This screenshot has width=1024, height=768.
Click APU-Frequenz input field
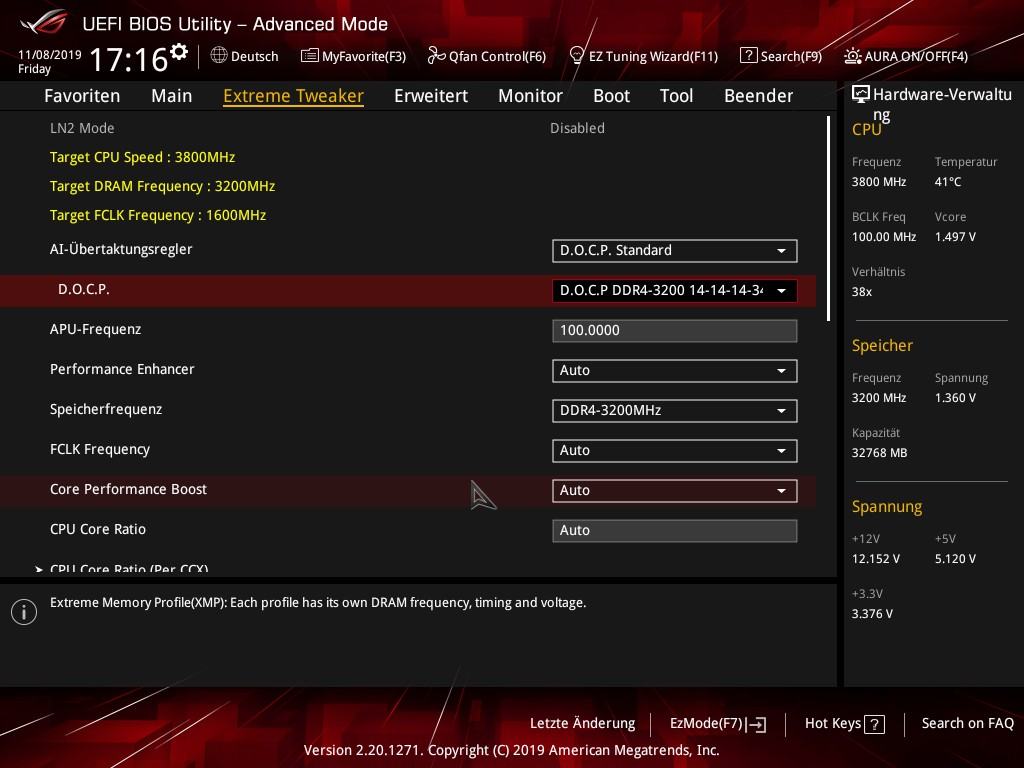[x=675, y=330]
